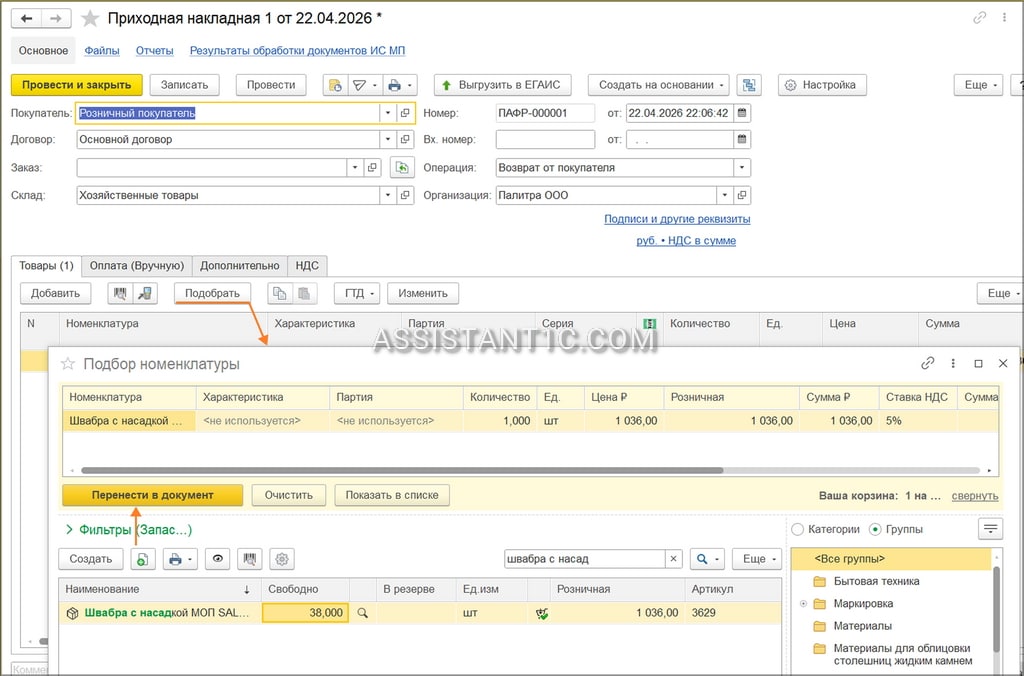The image size is (1024, 676).
Task: Open Подписи и другие реквизиты link
Action: point(677,219)
